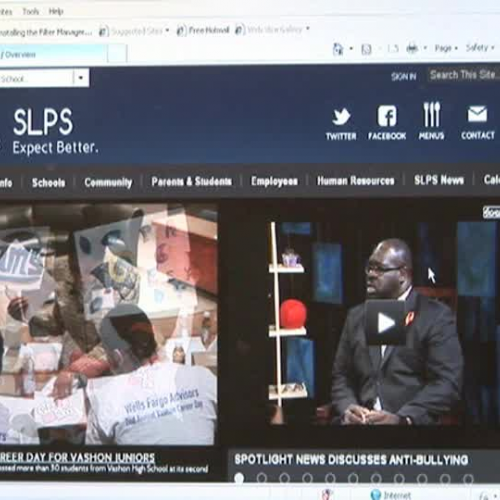Viewport: 500px width, 500px height.
Task: Open the Career Day photo thumbnail
Action: [108, 324]
